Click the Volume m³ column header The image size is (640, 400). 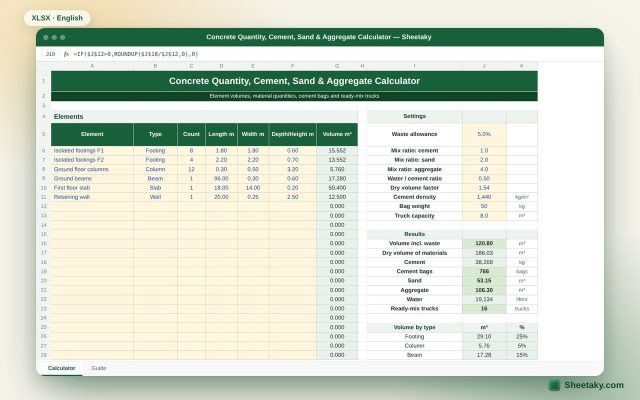point(337,134)
